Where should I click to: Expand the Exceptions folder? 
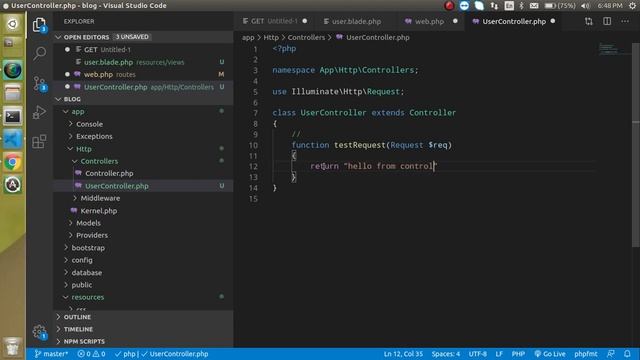pyautogui.click(x=143, y=136)
